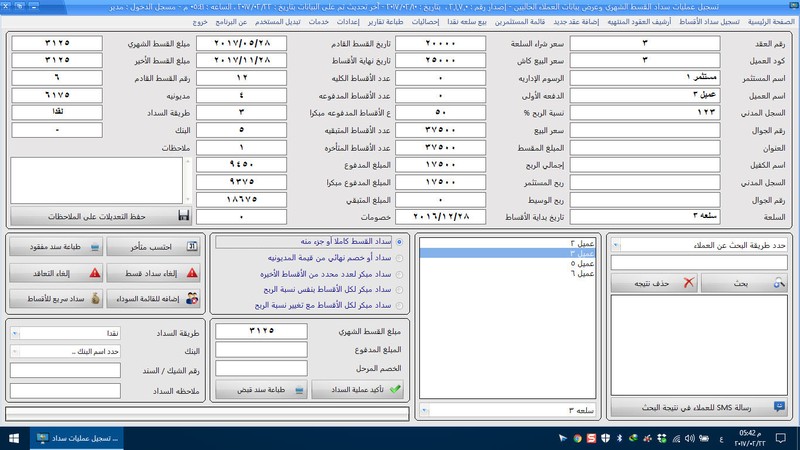Click the people icon for إضافة للقائمة السوداء
The image size is (800, 450).
tap(193, 298)
